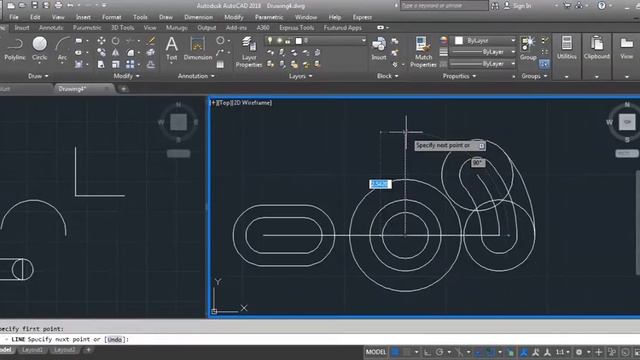Select the Dimension tool

(198, 49)
